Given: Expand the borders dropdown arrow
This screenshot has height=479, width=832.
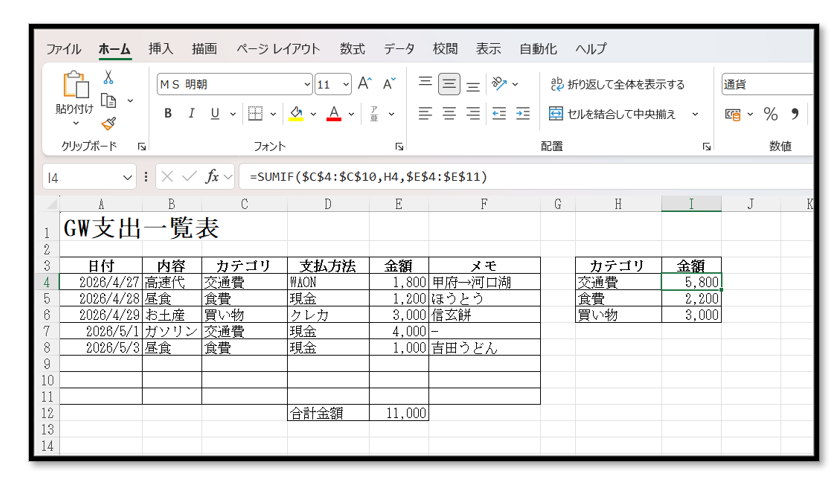Looking at the screenshot, I should [273, 114].
